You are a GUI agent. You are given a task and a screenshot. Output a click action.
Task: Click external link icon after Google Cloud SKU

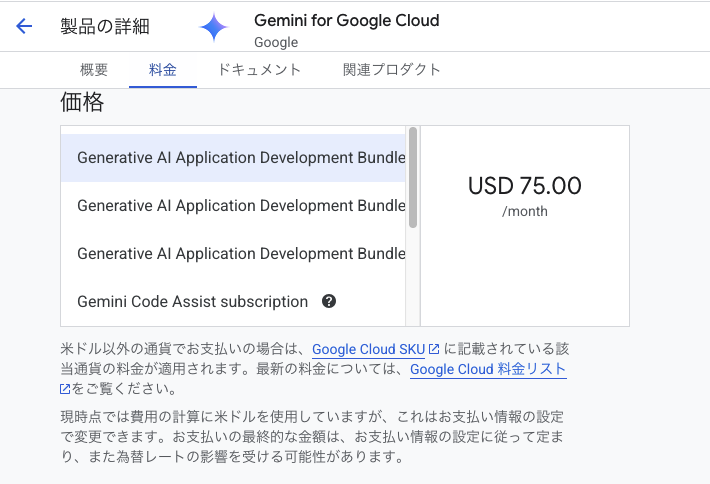[x=434, y=349]
